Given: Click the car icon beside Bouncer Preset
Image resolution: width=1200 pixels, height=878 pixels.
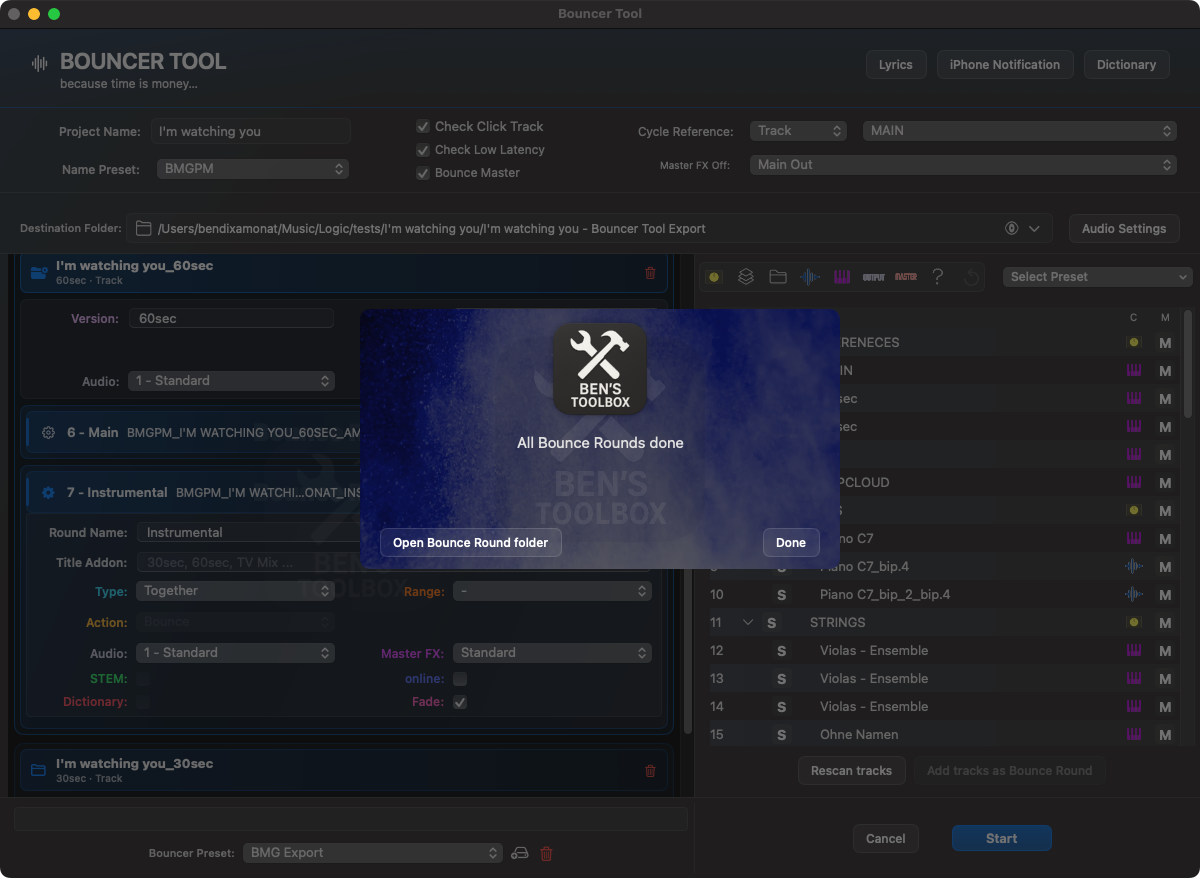Looking at the screenshot, I should [520, 853].
